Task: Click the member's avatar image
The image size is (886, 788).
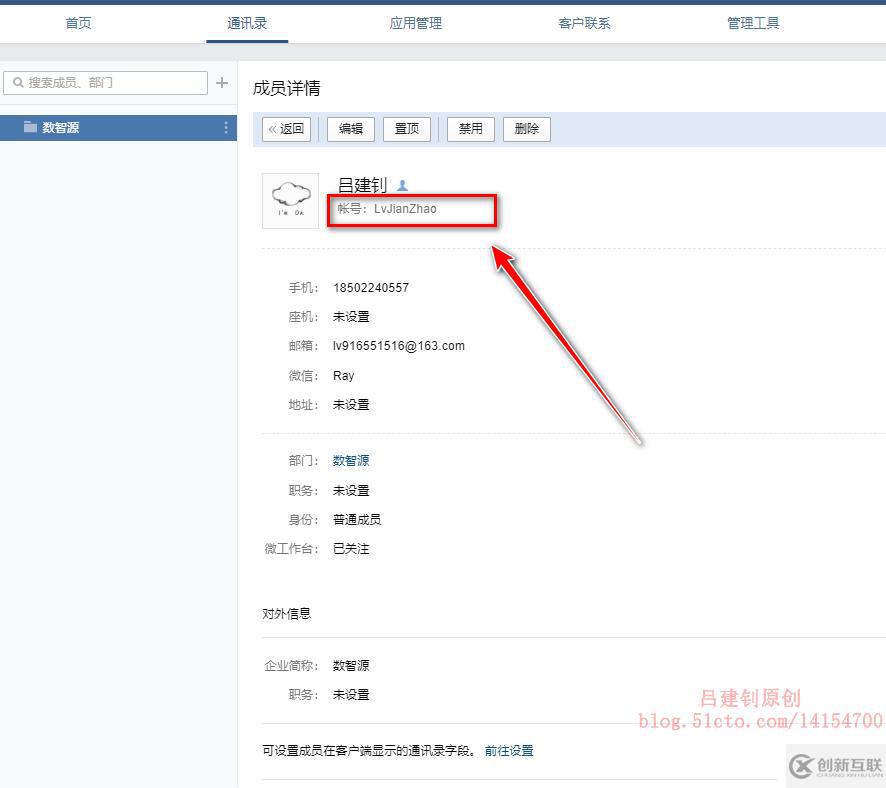Action: point(290,200)
